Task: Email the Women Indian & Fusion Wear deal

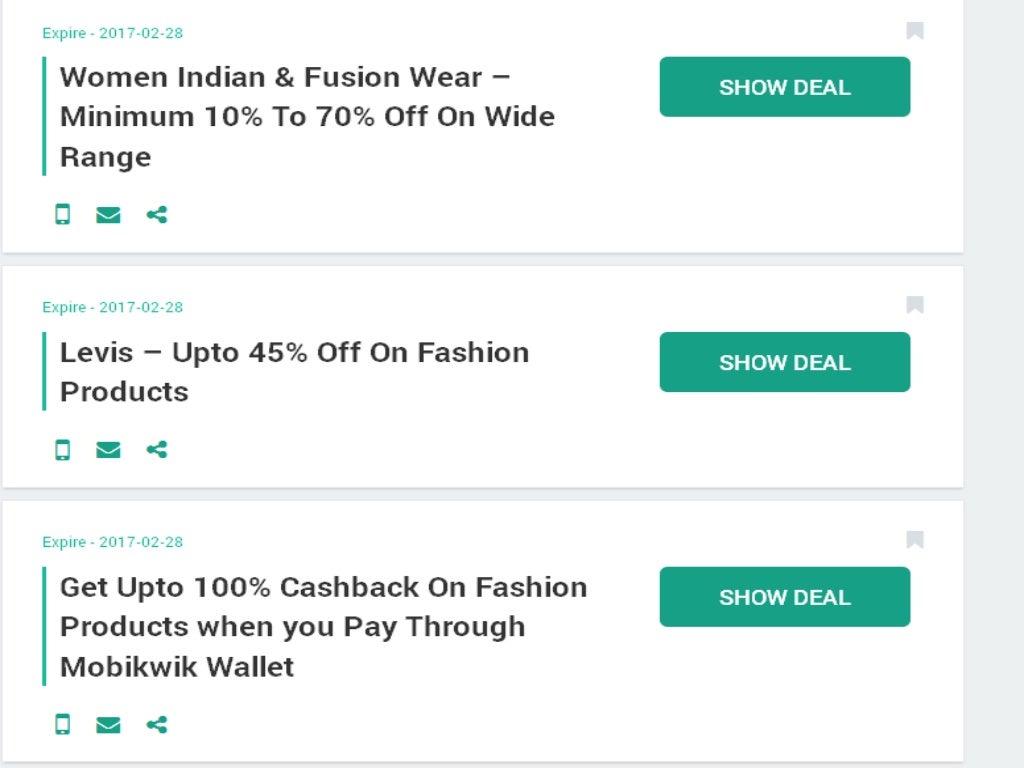Action: point(108,214)
